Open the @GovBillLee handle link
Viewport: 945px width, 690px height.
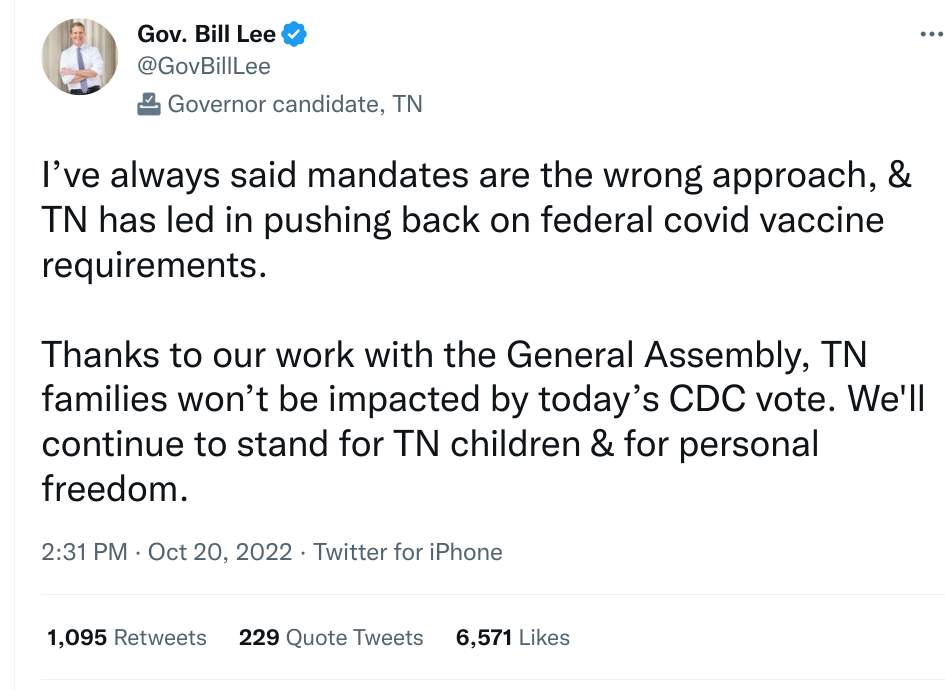tap(204, 67)
